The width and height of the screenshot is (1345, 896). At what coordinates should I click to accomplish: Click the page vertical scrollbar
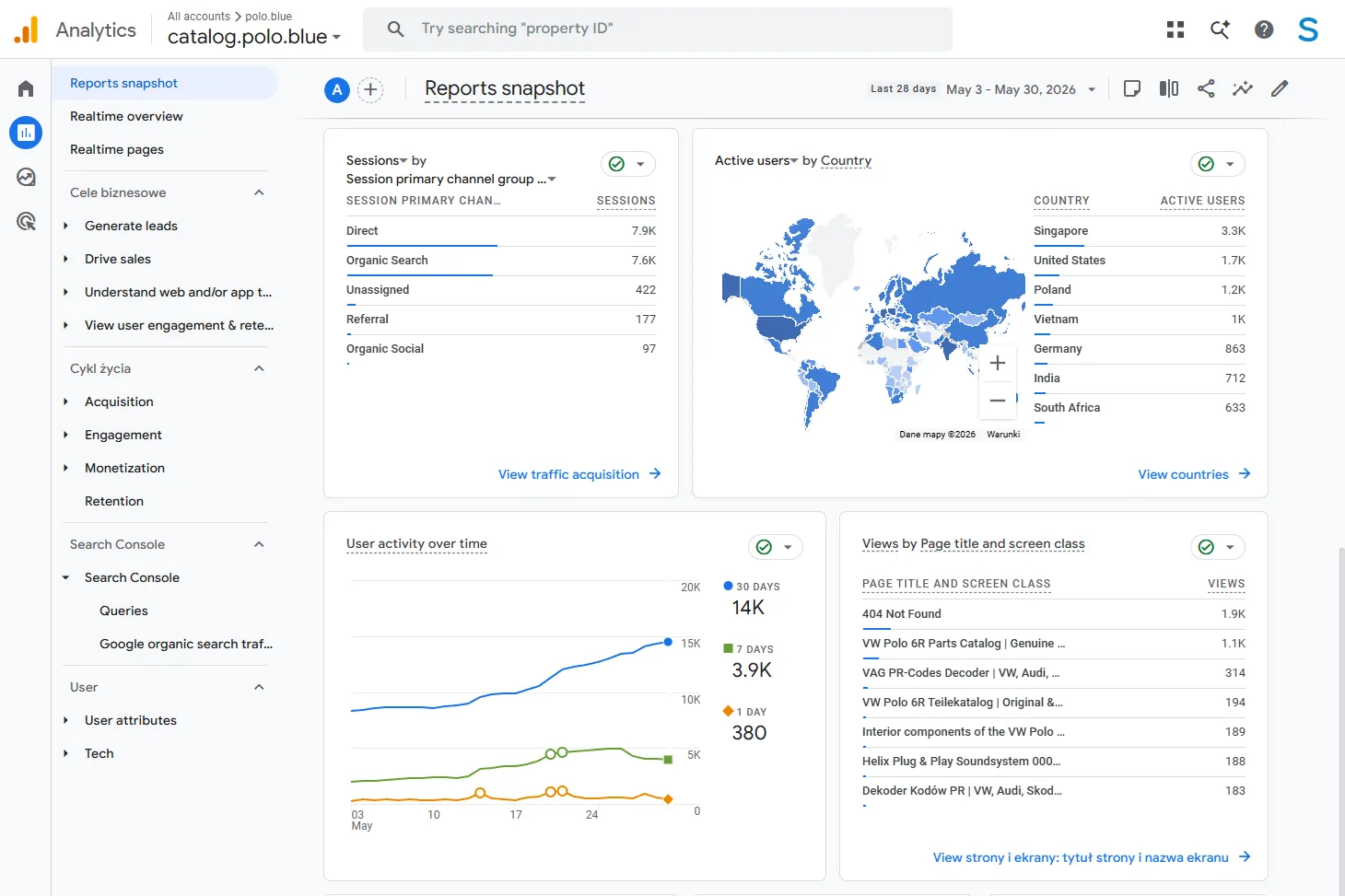point(1341,709)
